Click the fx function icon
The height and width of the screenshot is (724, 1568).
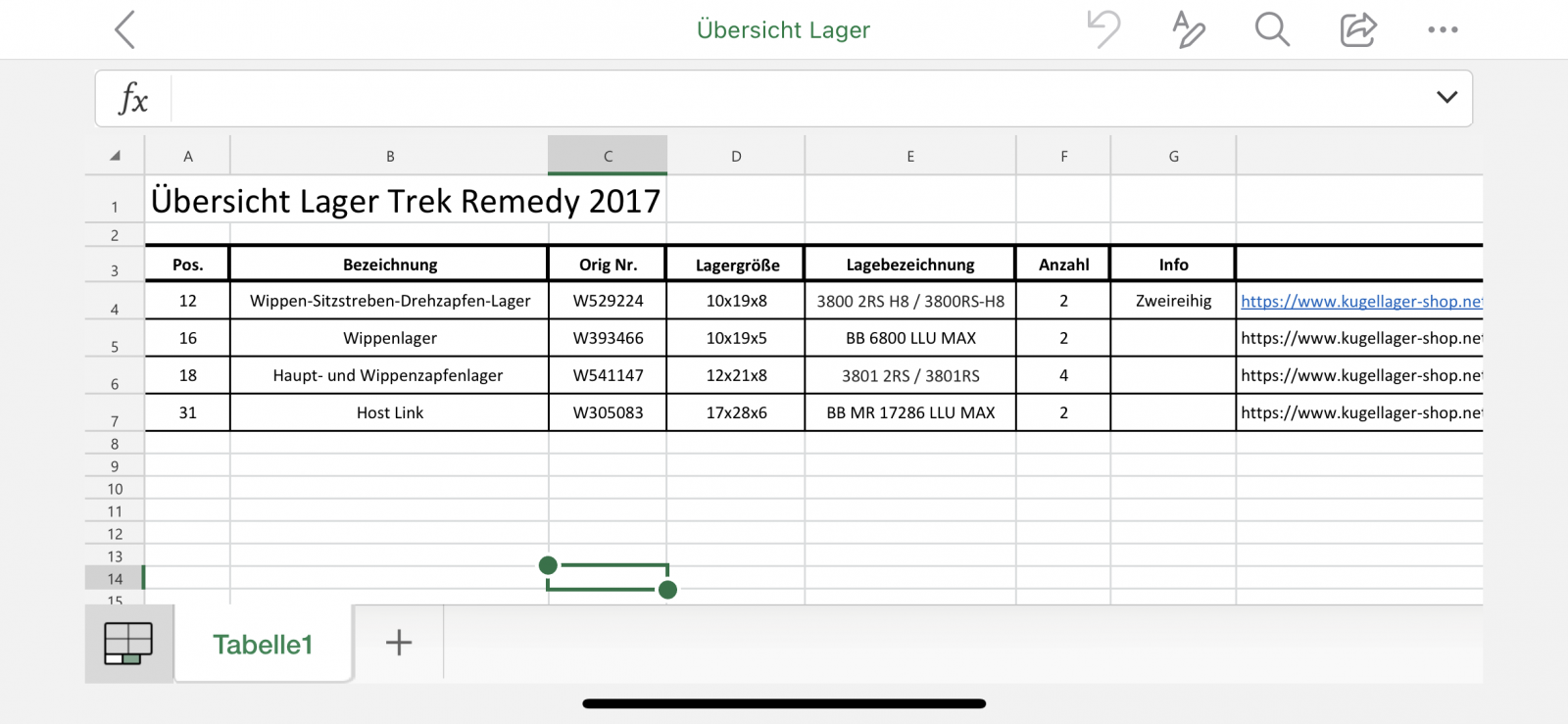pos(133,99)
